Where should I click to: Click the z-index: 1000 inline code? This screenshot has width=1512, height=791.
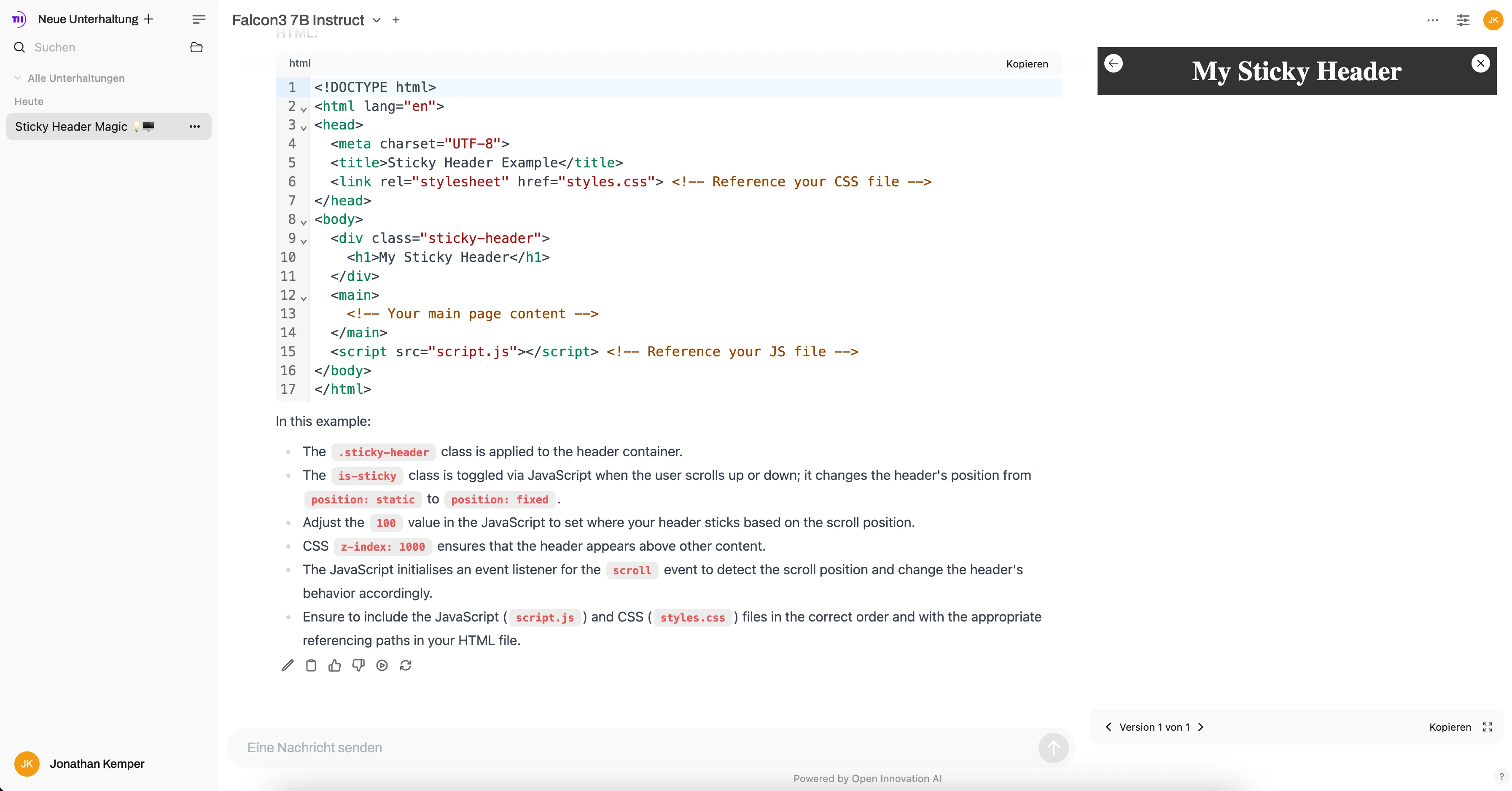tap(383, 547)
